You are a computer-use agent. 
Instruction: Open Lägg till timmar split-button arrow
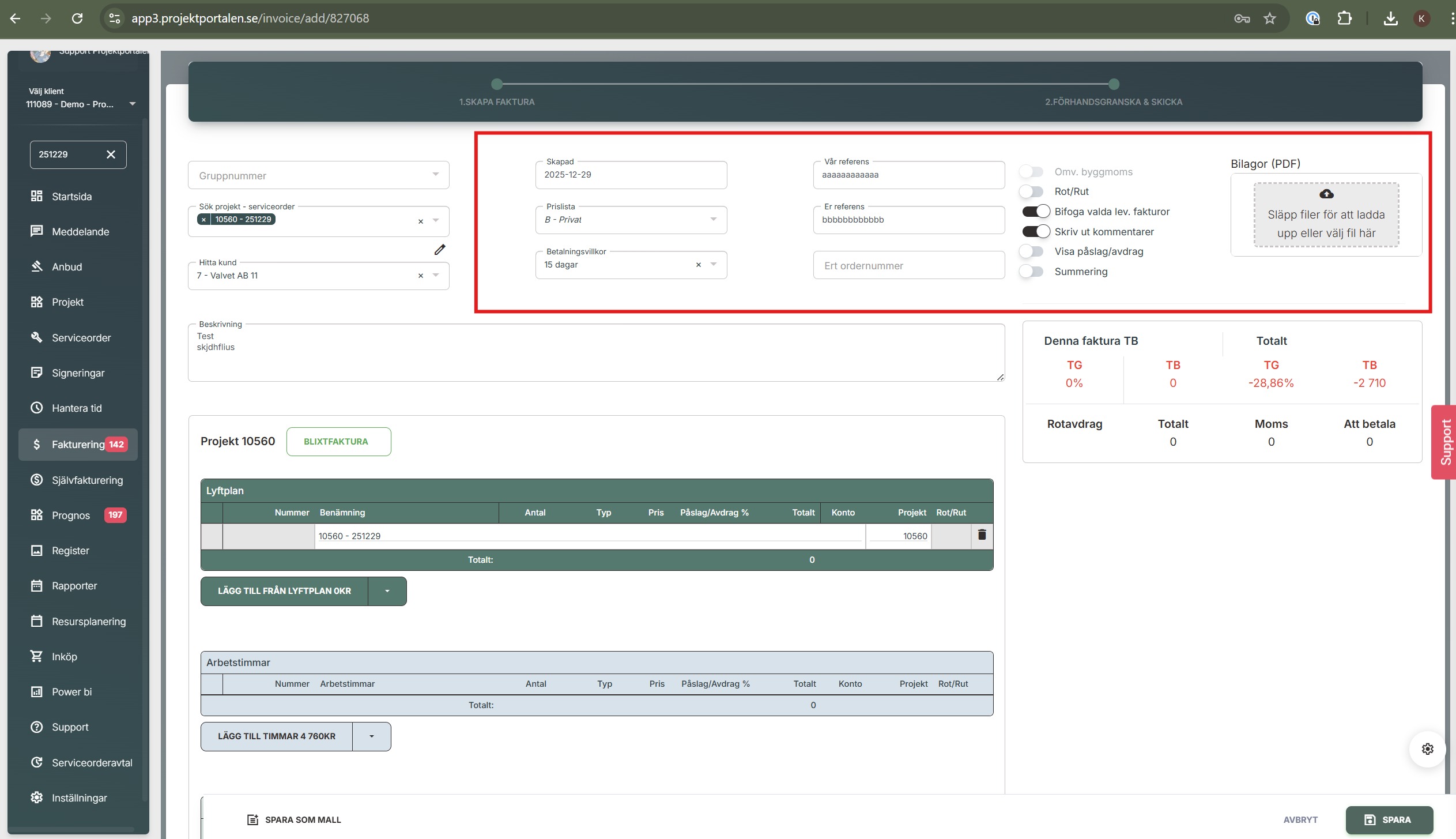pyautogui.click(x=372, y=736)
